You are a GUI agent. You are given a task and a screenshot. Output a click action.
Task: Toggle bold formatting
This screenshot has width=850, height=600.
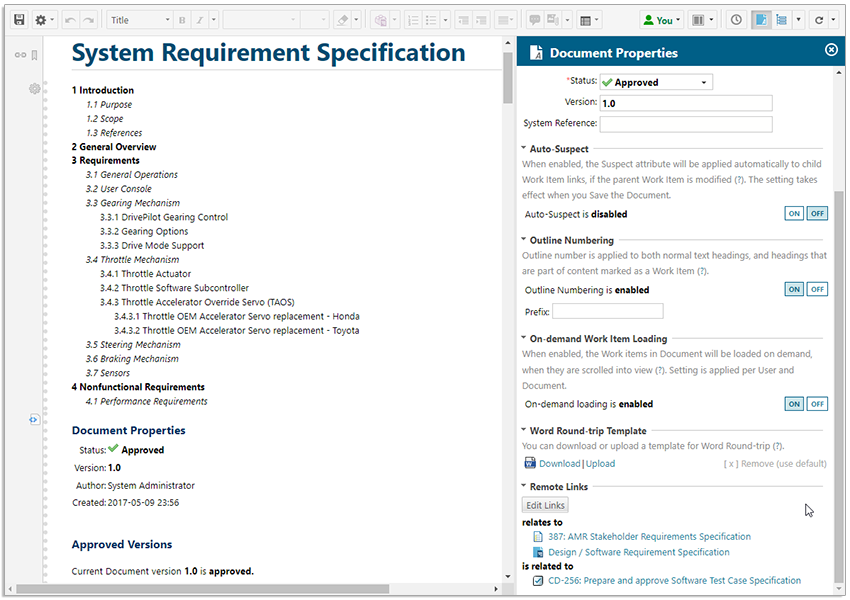(182, 20)
